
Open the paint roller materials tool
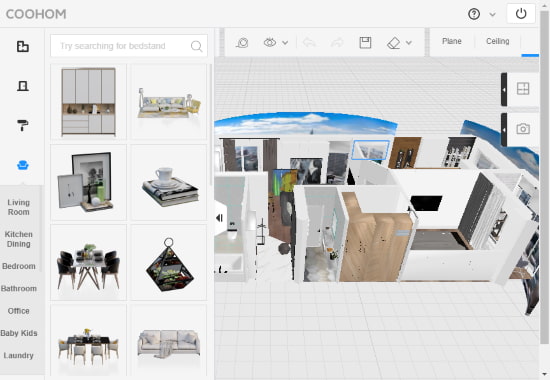click(x=23, y=125)
